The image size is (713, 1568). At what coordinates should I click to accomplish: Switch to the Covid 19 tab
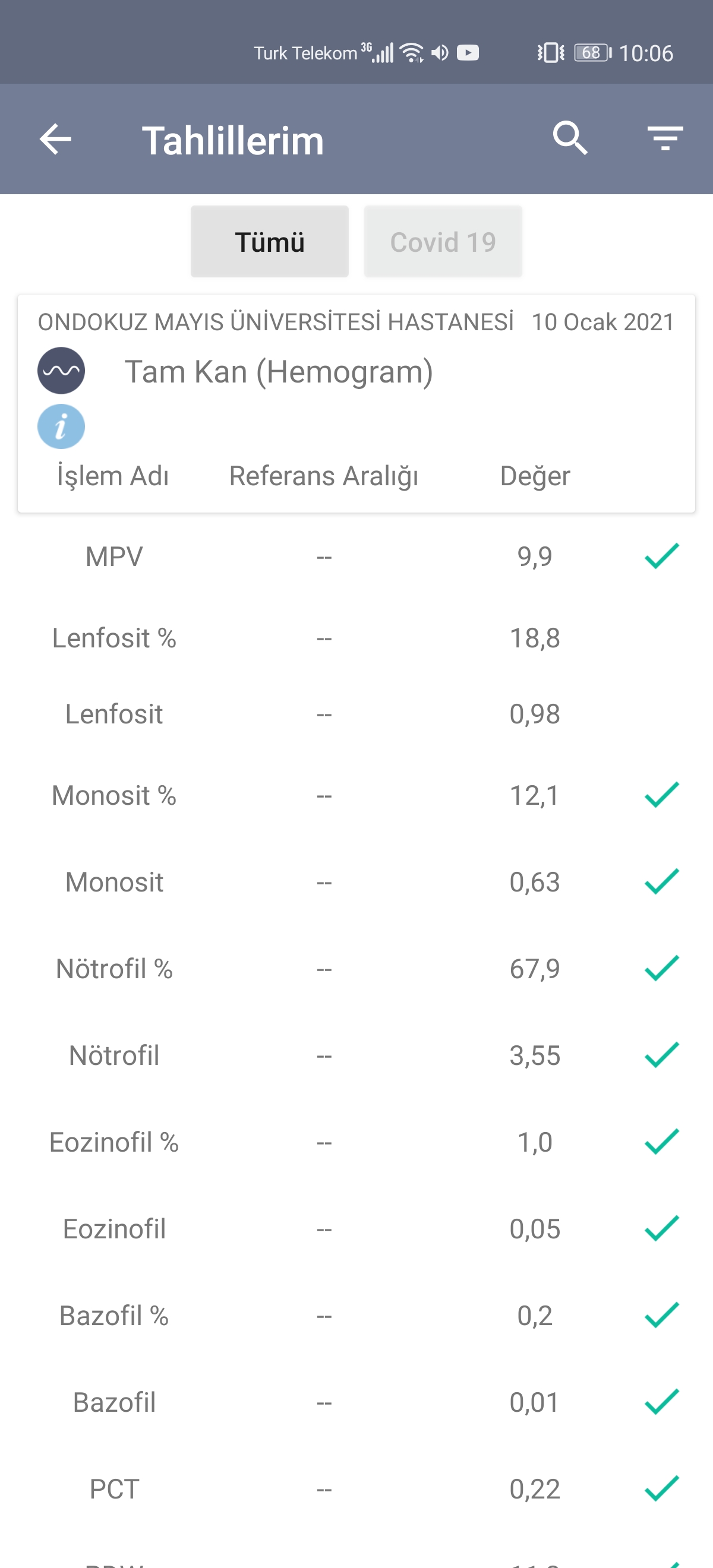point(443,242)
